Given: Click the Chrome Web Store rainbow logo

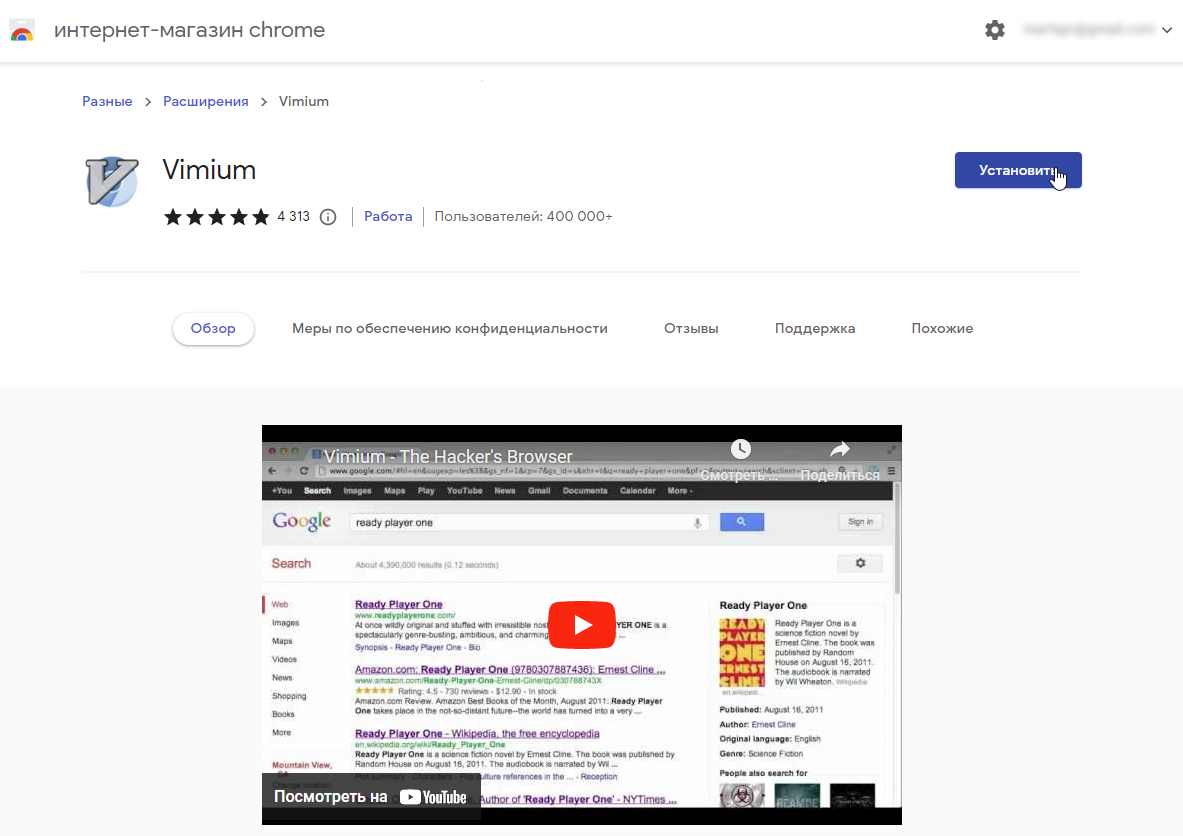Looking at the screenshot, I should [x=22, y=30].
